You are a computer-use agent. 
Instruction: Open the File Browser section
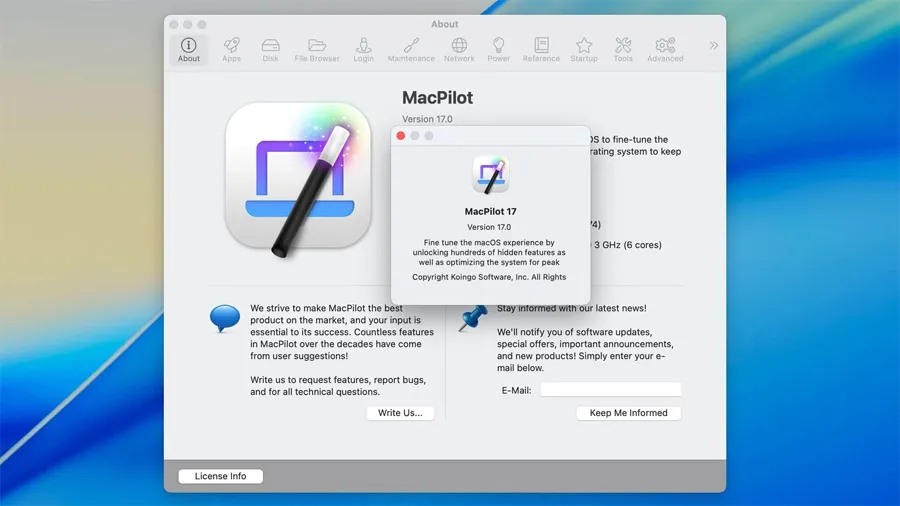[x=317, y=49]
